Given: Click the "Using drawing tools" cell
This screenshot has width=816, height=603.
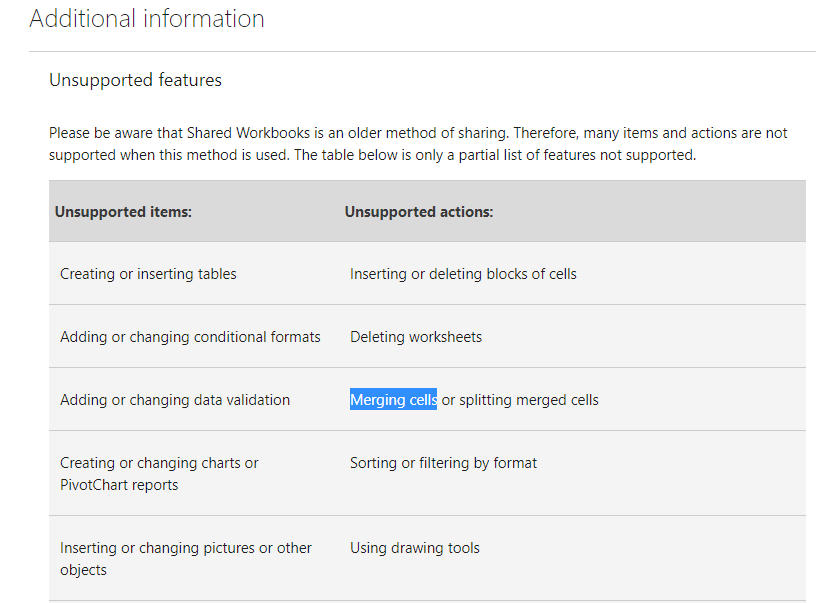Looking at the screenshot, I should 415,548.
